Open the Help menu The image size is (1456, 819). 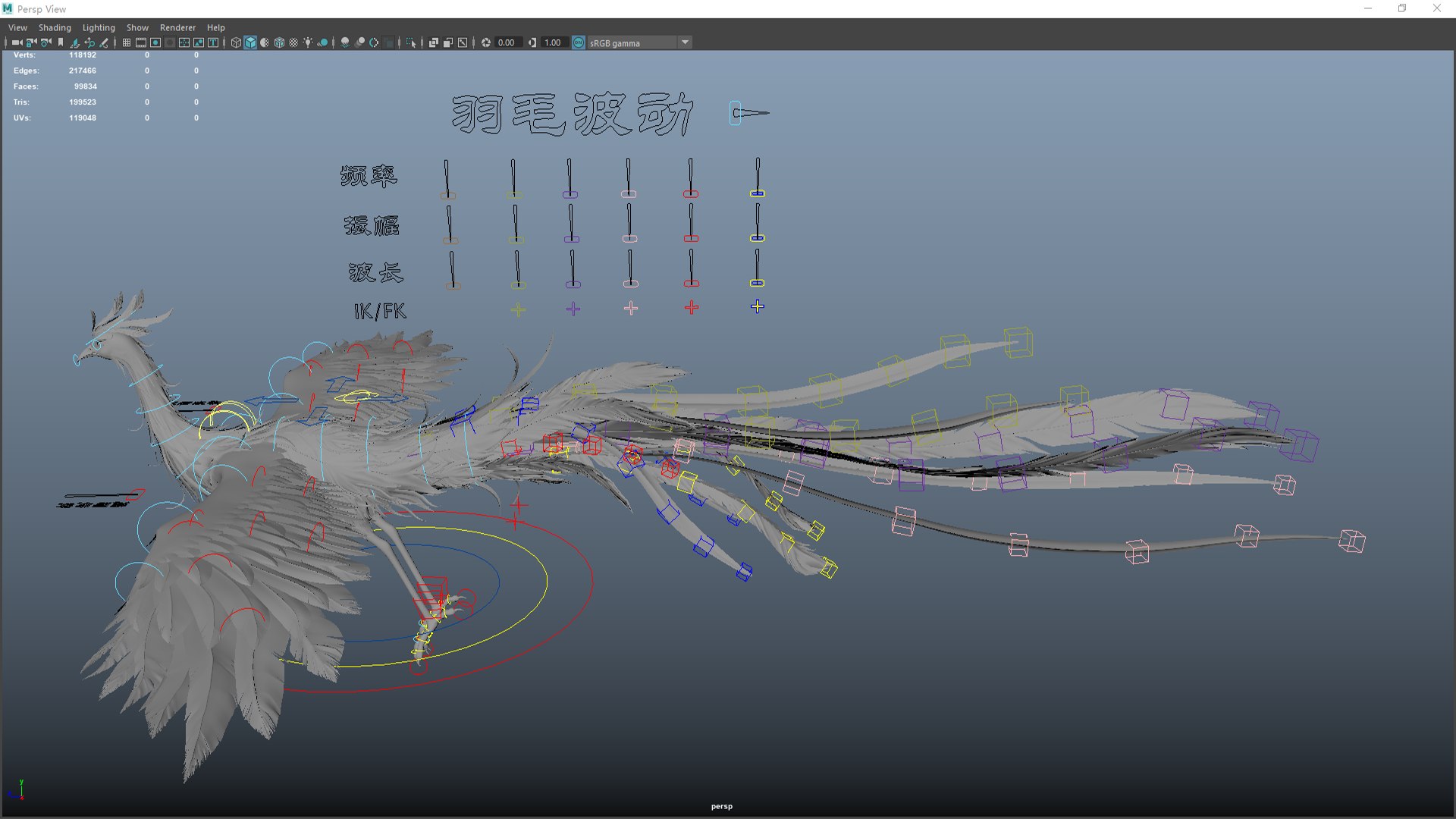point(216,27)
